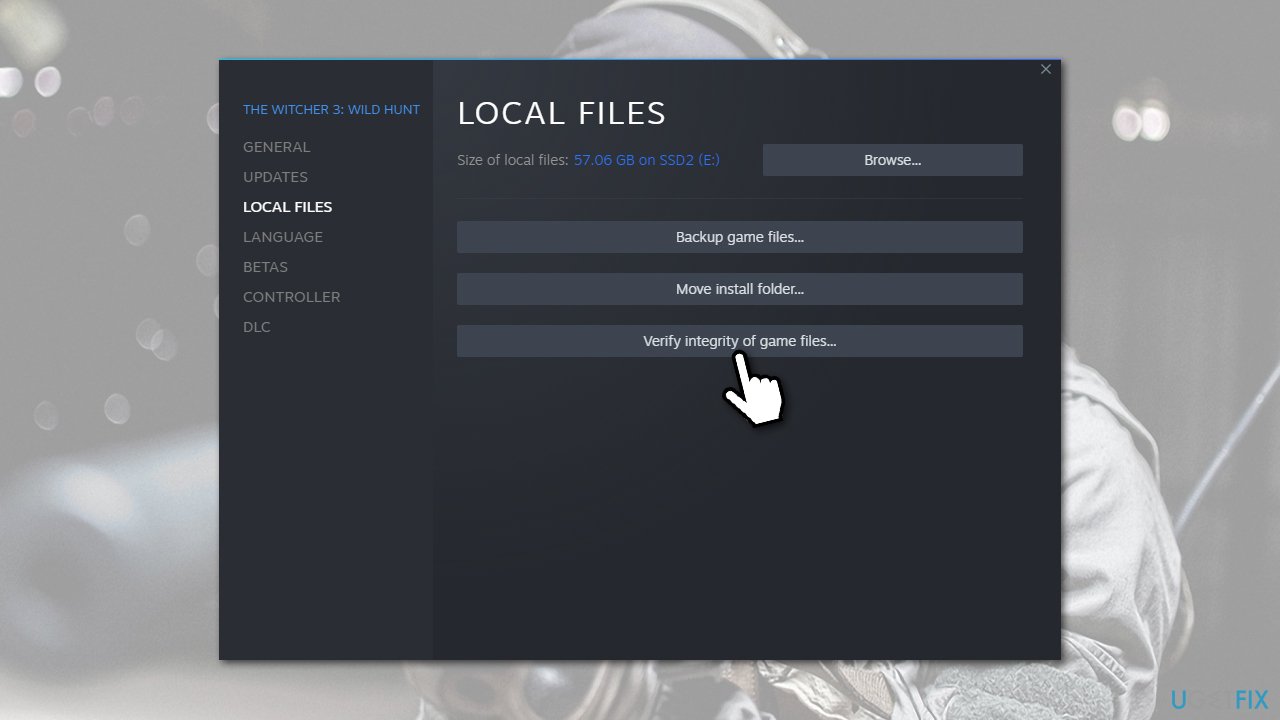This screenshot has width=1280, height=720.
Task: Click the LOCAL FILES page heading
Action: [562, 114]
